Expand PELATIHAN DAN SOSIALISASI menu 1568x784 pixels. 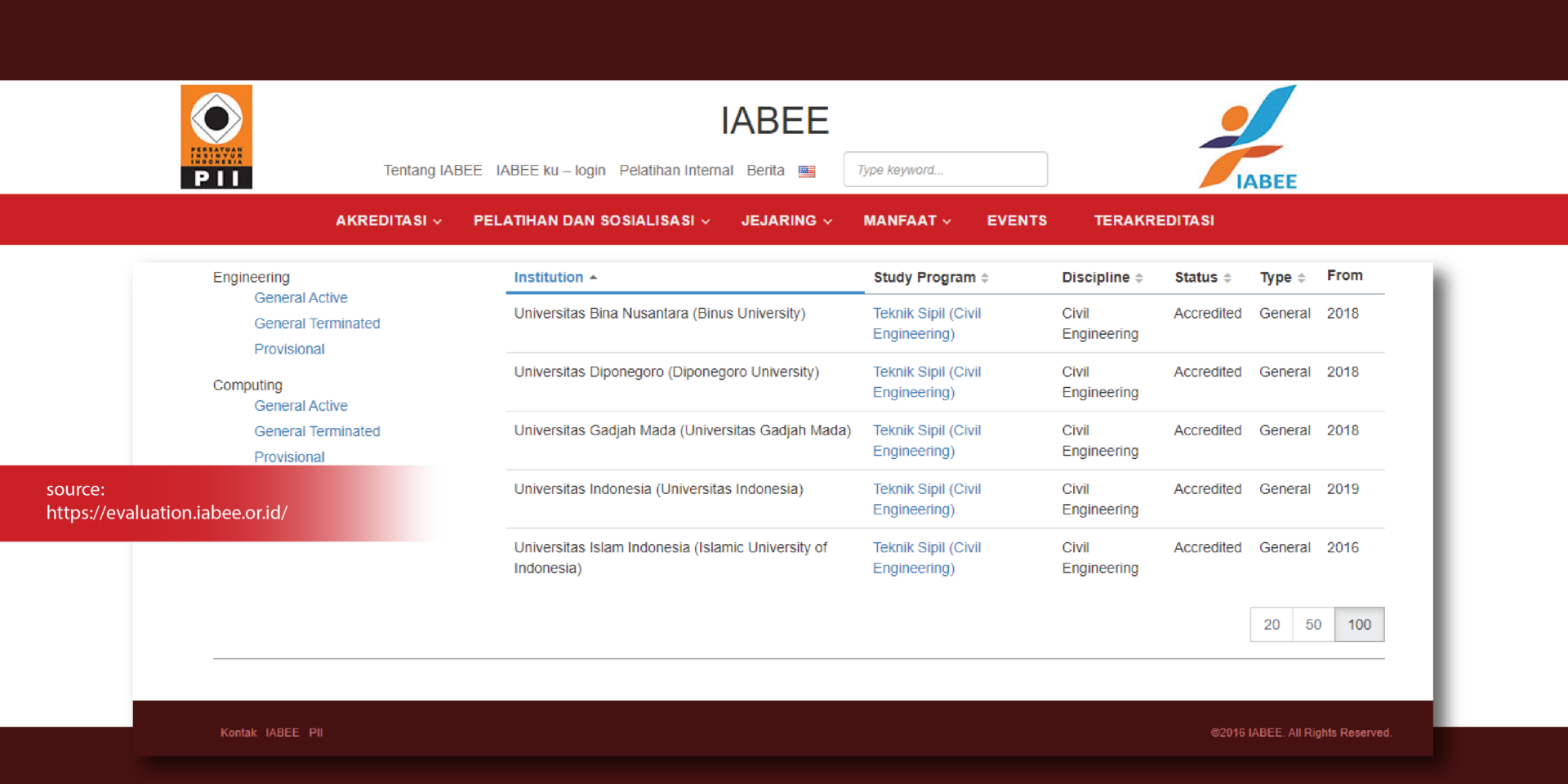(592, 220)
